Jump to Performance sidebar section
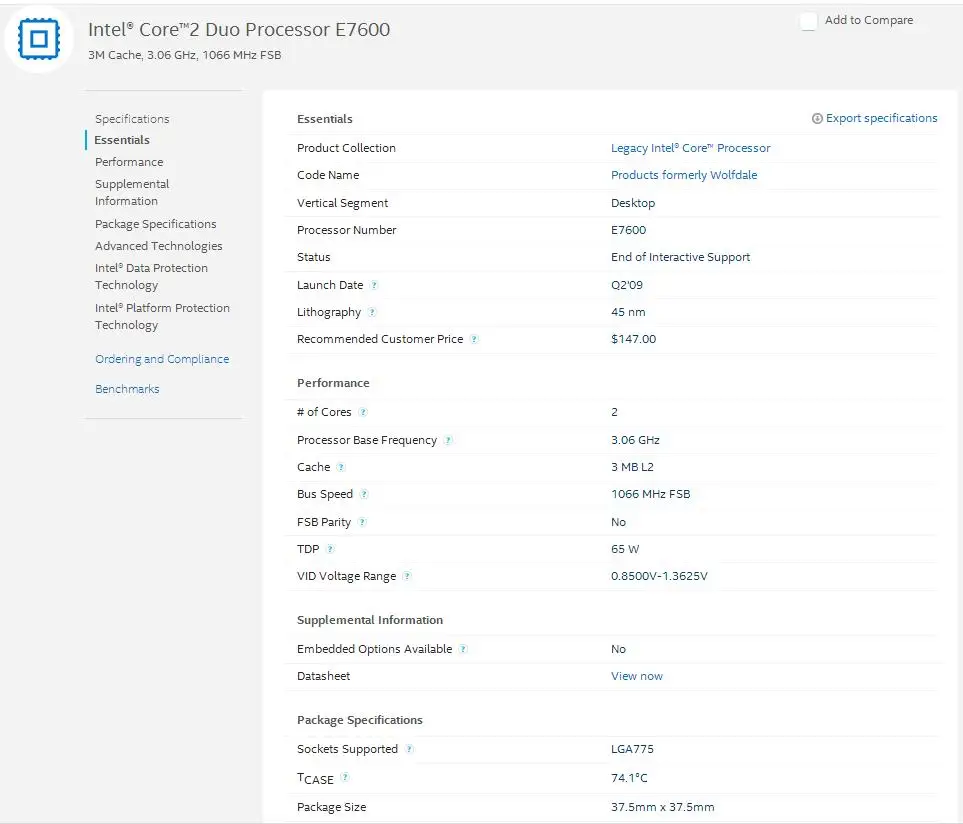 point(129,162)
